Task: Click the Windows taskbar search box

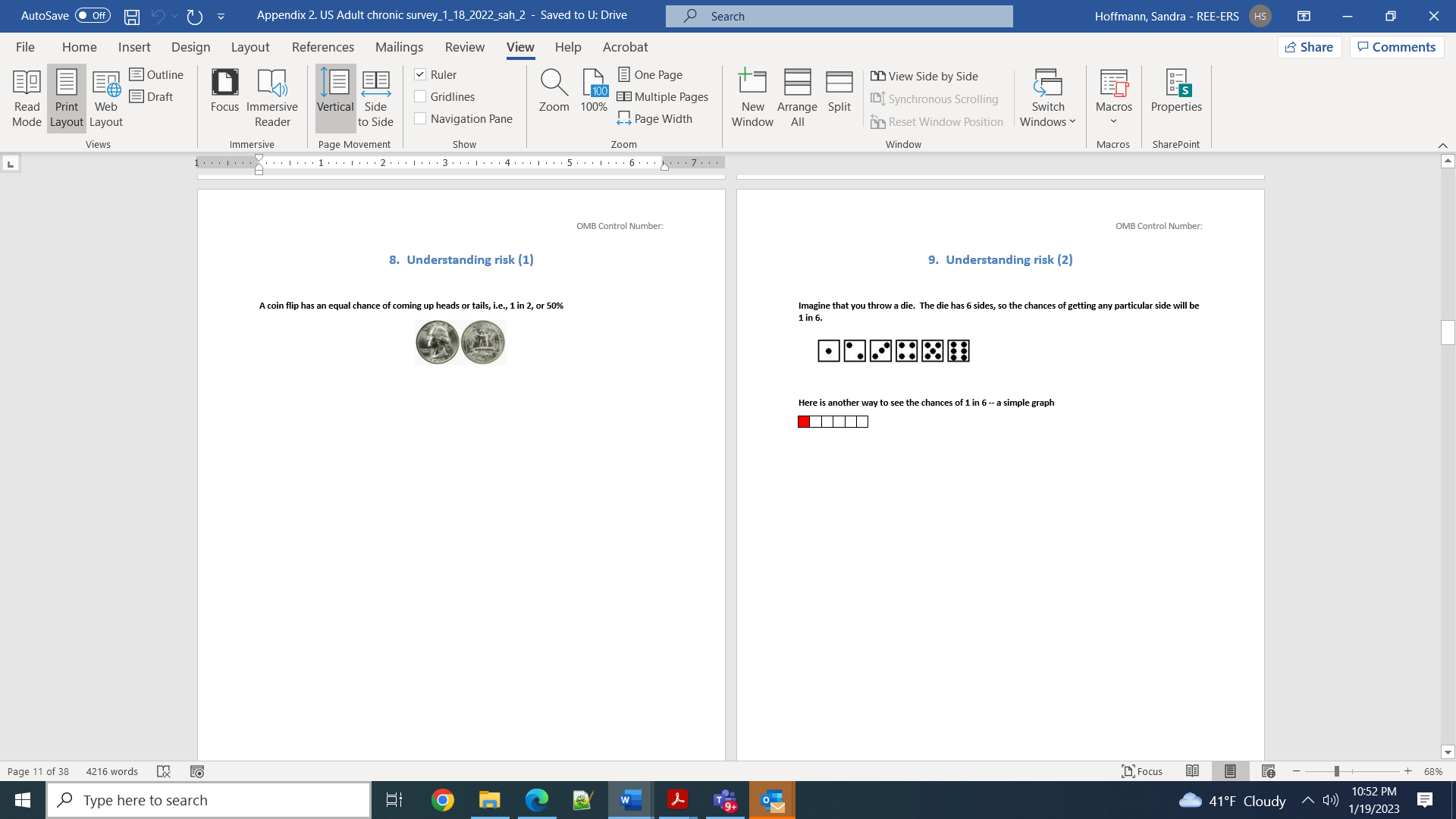Action: (209, 800)
